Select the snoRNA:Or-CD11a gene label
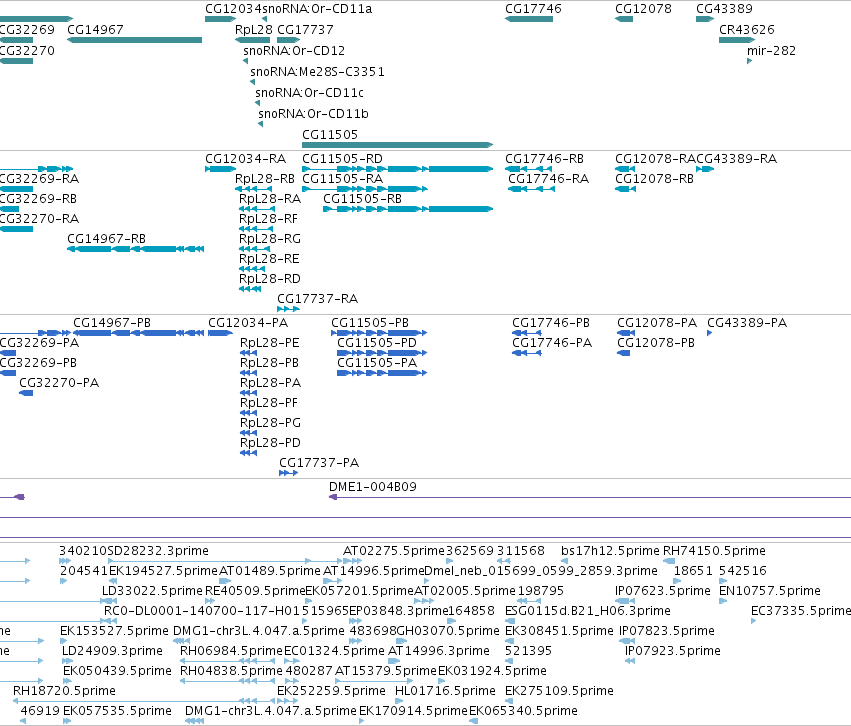The width and height of the screenshot is (851, 726). point(317,9)
